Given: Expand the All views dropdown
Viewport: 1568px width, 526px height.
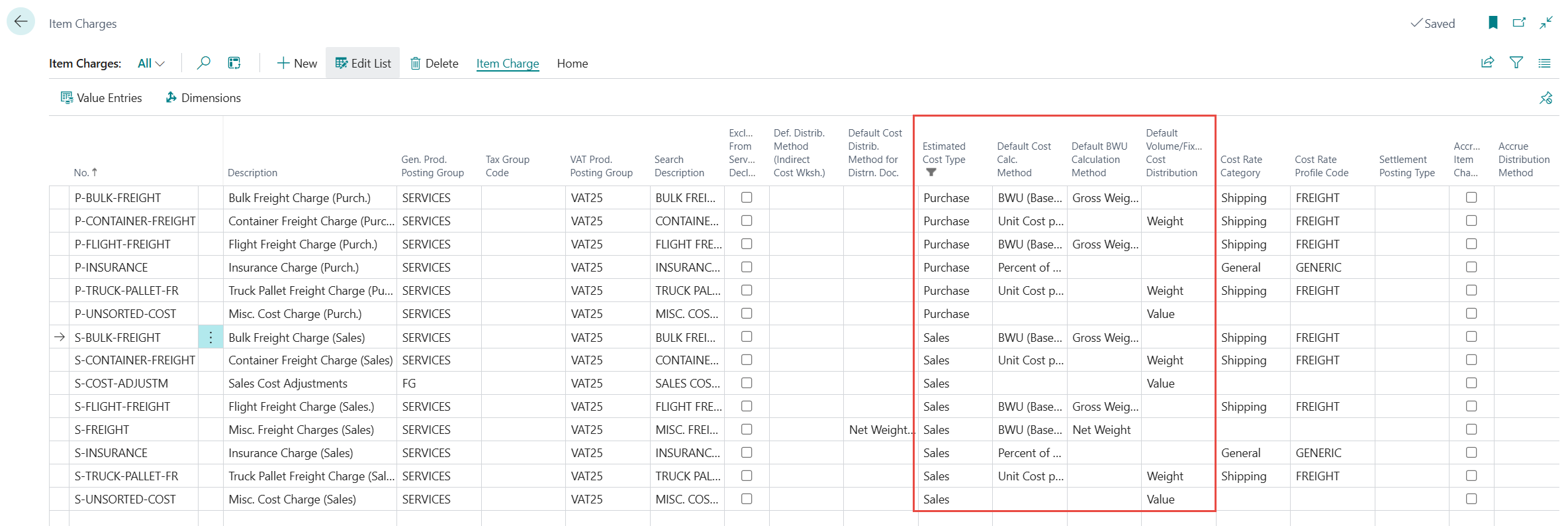Looking at the screenshot, I should [x=151, y=64].
